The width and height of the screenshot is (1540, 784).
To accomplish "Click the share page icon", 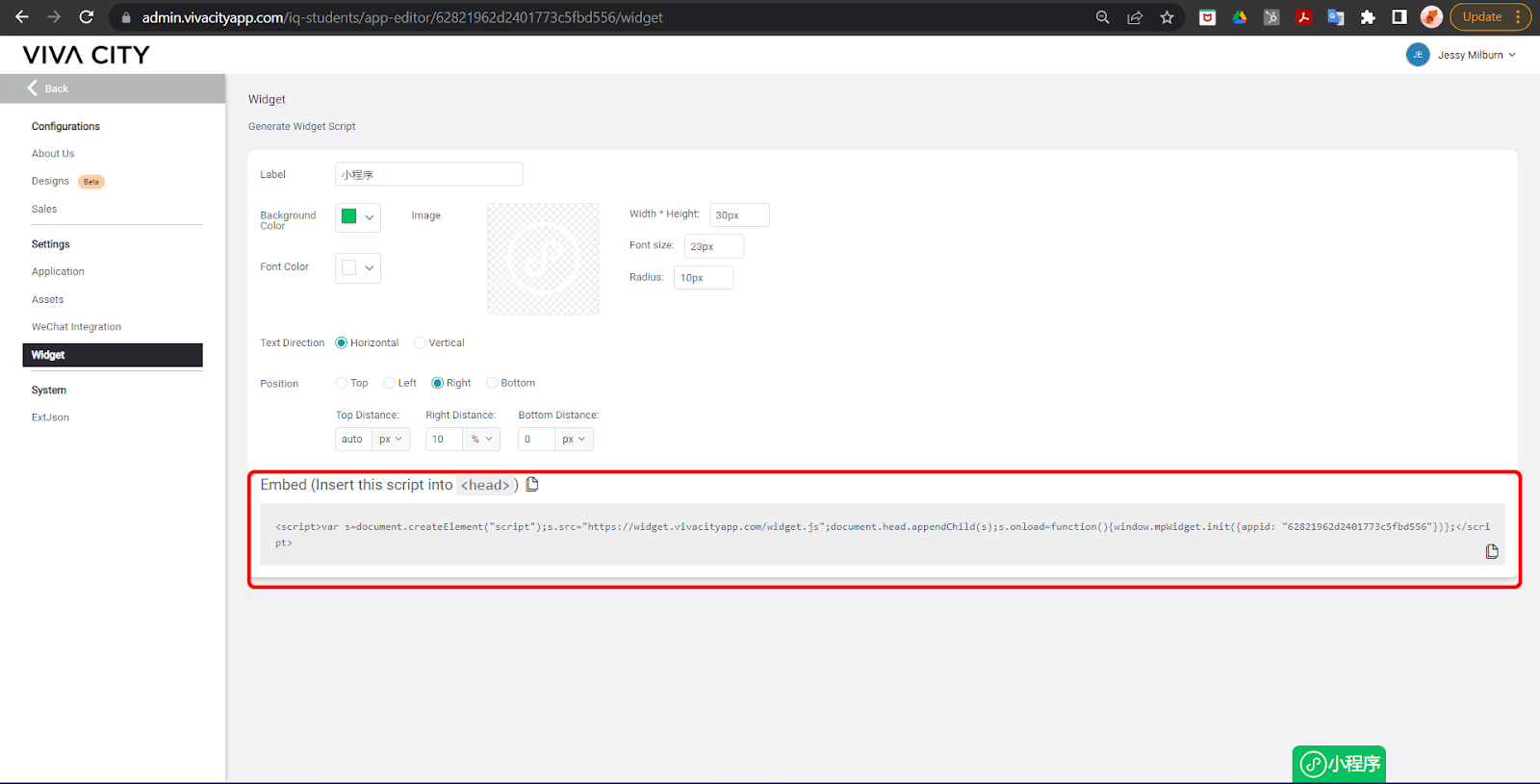I will click(1135, 17).
